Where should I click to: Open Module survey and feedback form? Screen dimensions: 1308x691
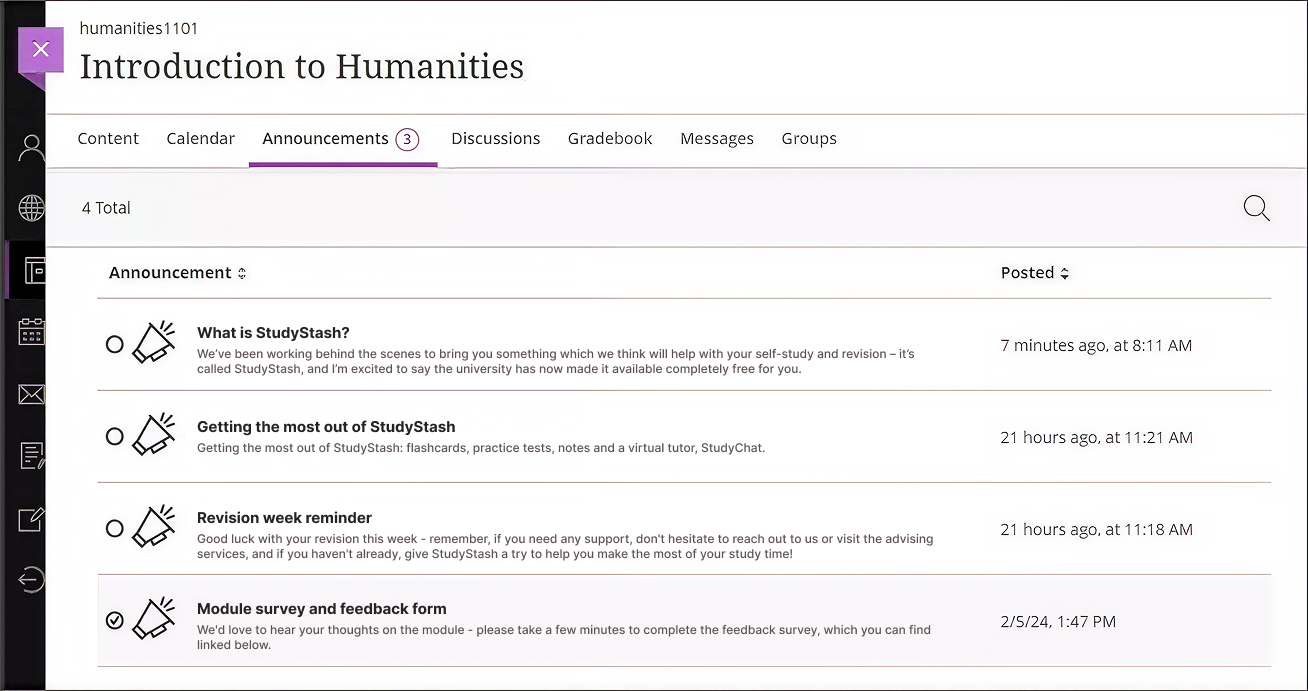[322, 609]
